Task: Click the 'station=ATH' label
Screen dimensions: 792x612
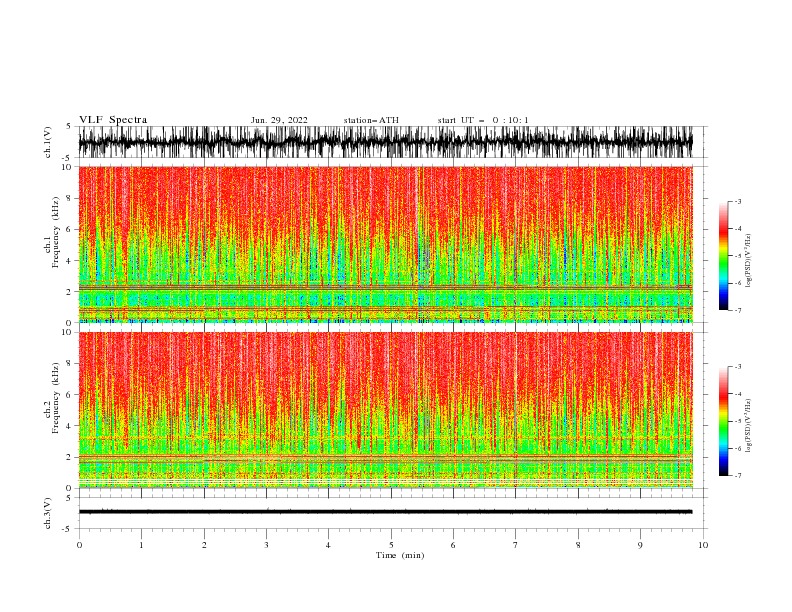Action: (371, 120)
